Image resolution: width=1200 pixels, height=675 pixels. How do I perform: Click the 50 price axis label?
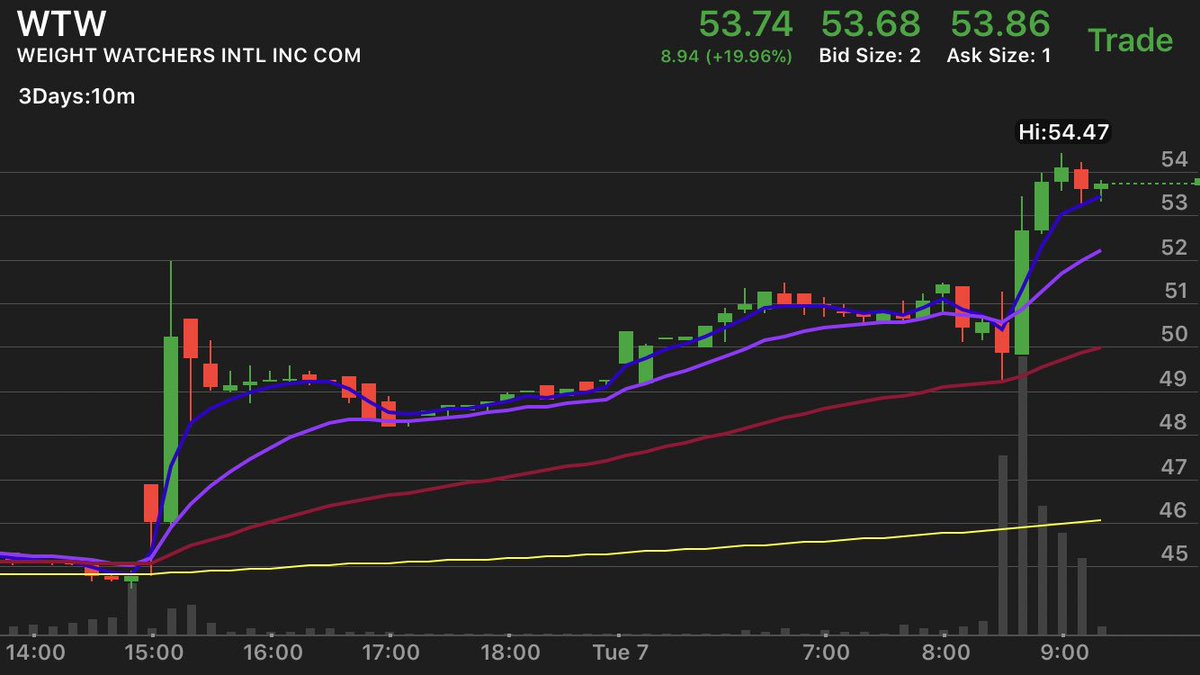[x=1174, y=334]
